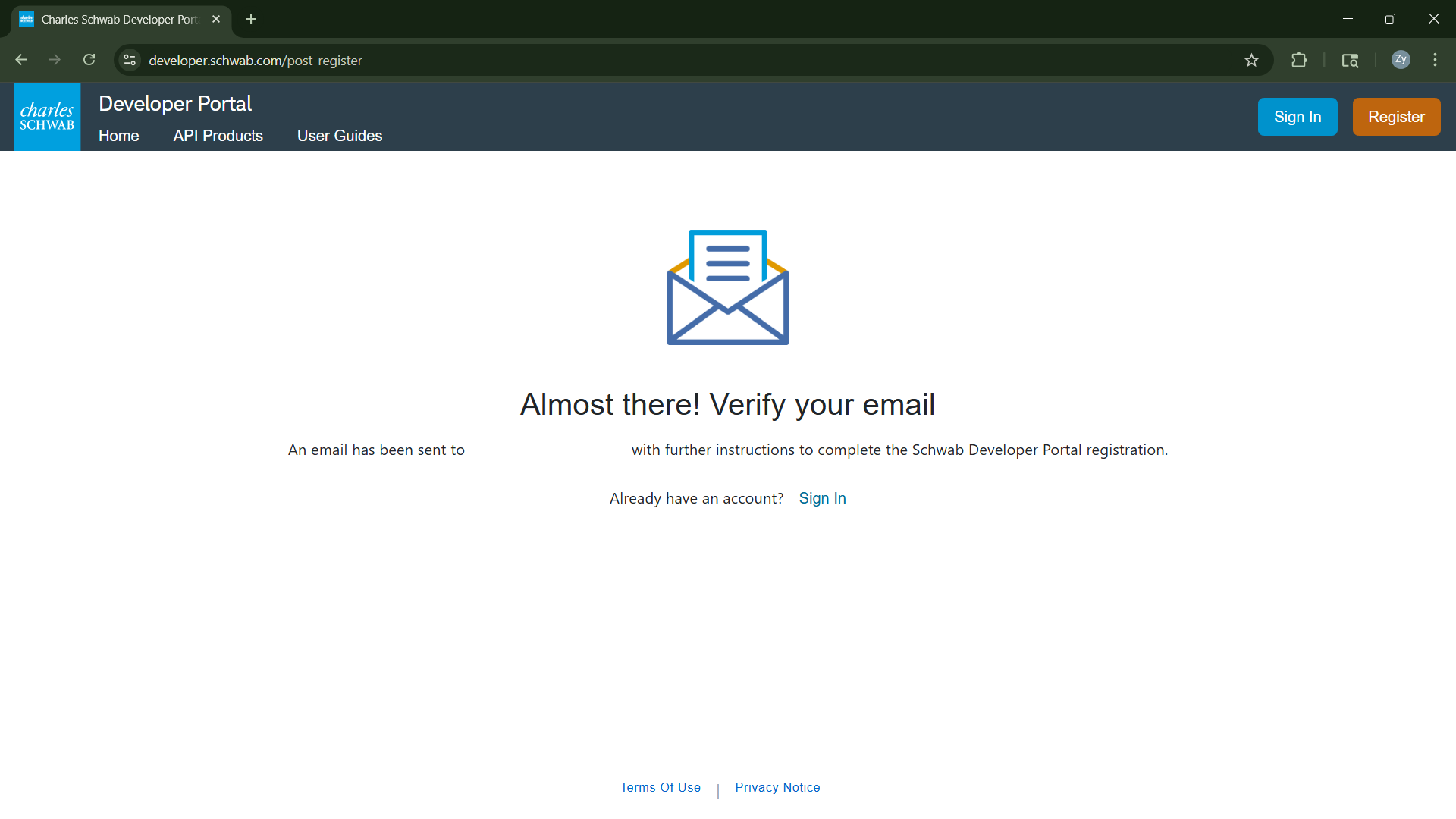Image resolution: width=1456 pixels, height=819 pixels.
Task: Click the header Sign In button
Action: pos(1298,116)
